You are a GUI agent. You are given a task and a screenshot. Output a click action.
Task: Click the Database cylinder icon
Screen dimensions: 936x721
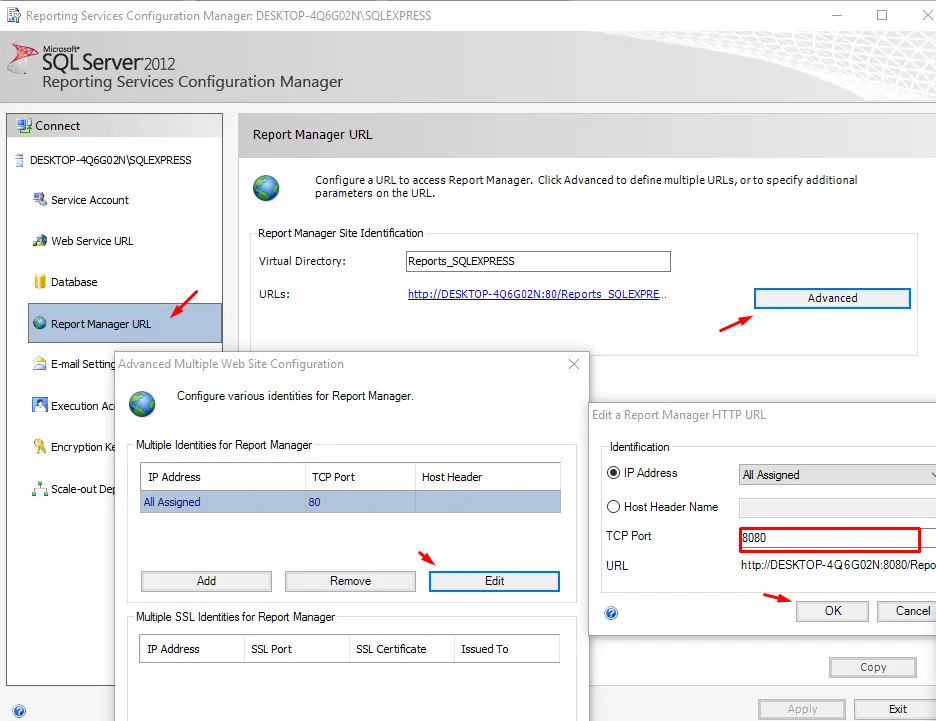coord(39,282)
